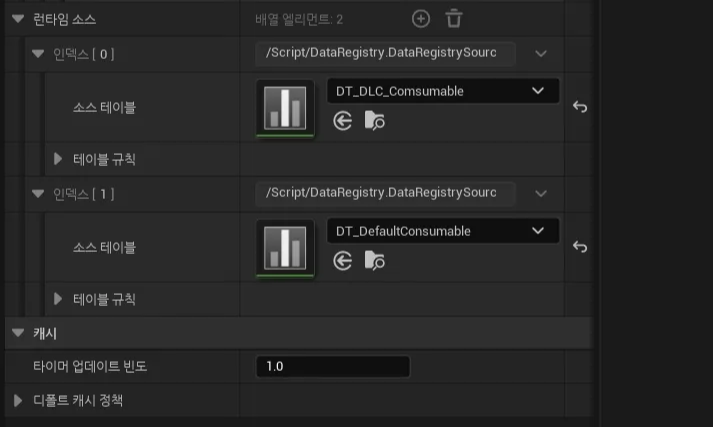
Task: Reset the DT_DLC_Comsumable source table to default
Action: pos(579,107)
